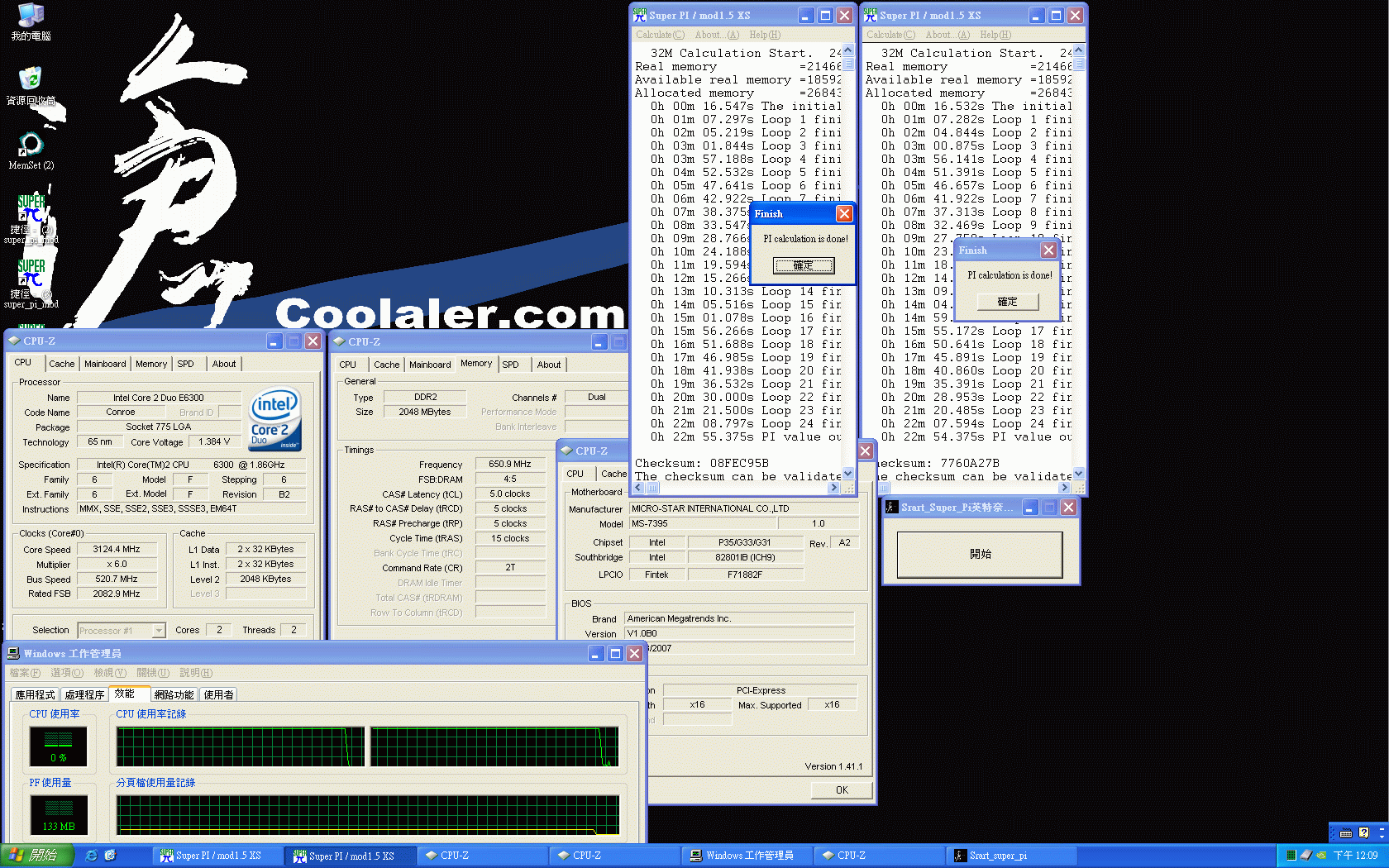The image size is (1389, 868).
Task: Select Core Speed value 3124.4 MHz
Action: (x=117, y=549)
